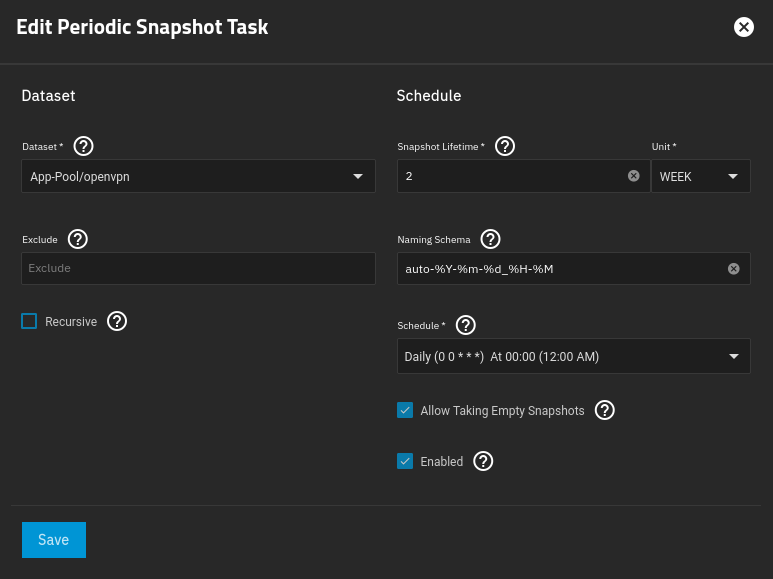This screenshot has width=773, height=579.
Task: Disable the task via Enabled checkbox
Action: click(405, 461)
